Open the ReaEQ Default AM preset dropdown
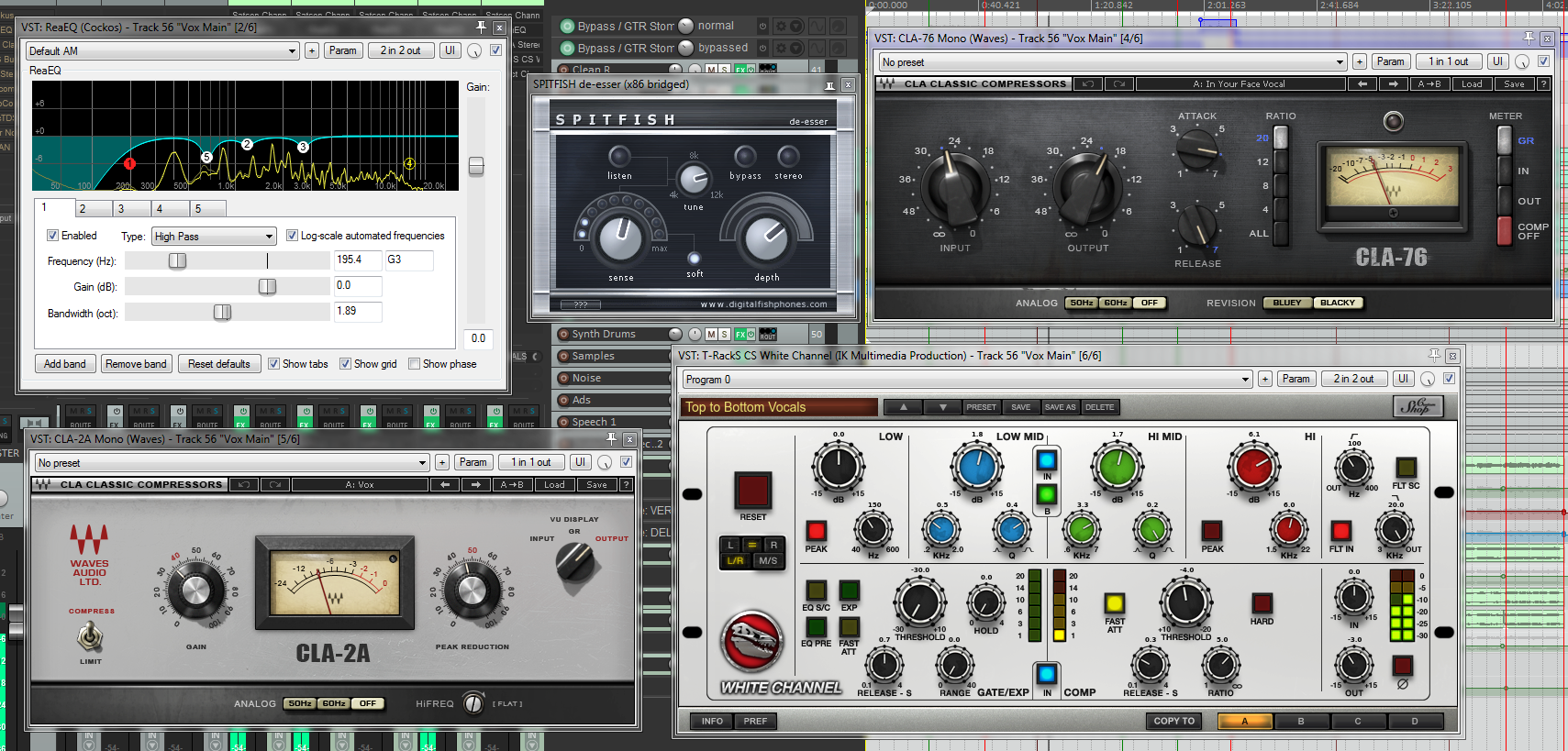This screenshot has width=1568, height=751. [x=162, y=50]
